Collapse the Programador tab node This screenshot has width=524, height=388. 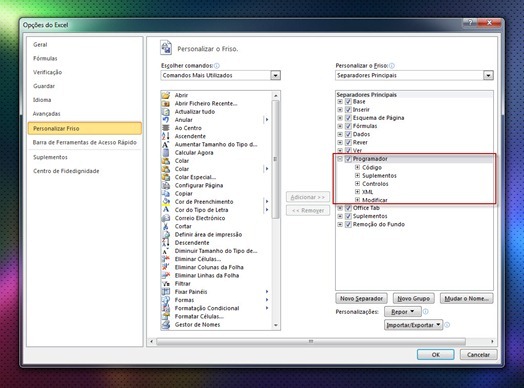click(x=340, y=159)
